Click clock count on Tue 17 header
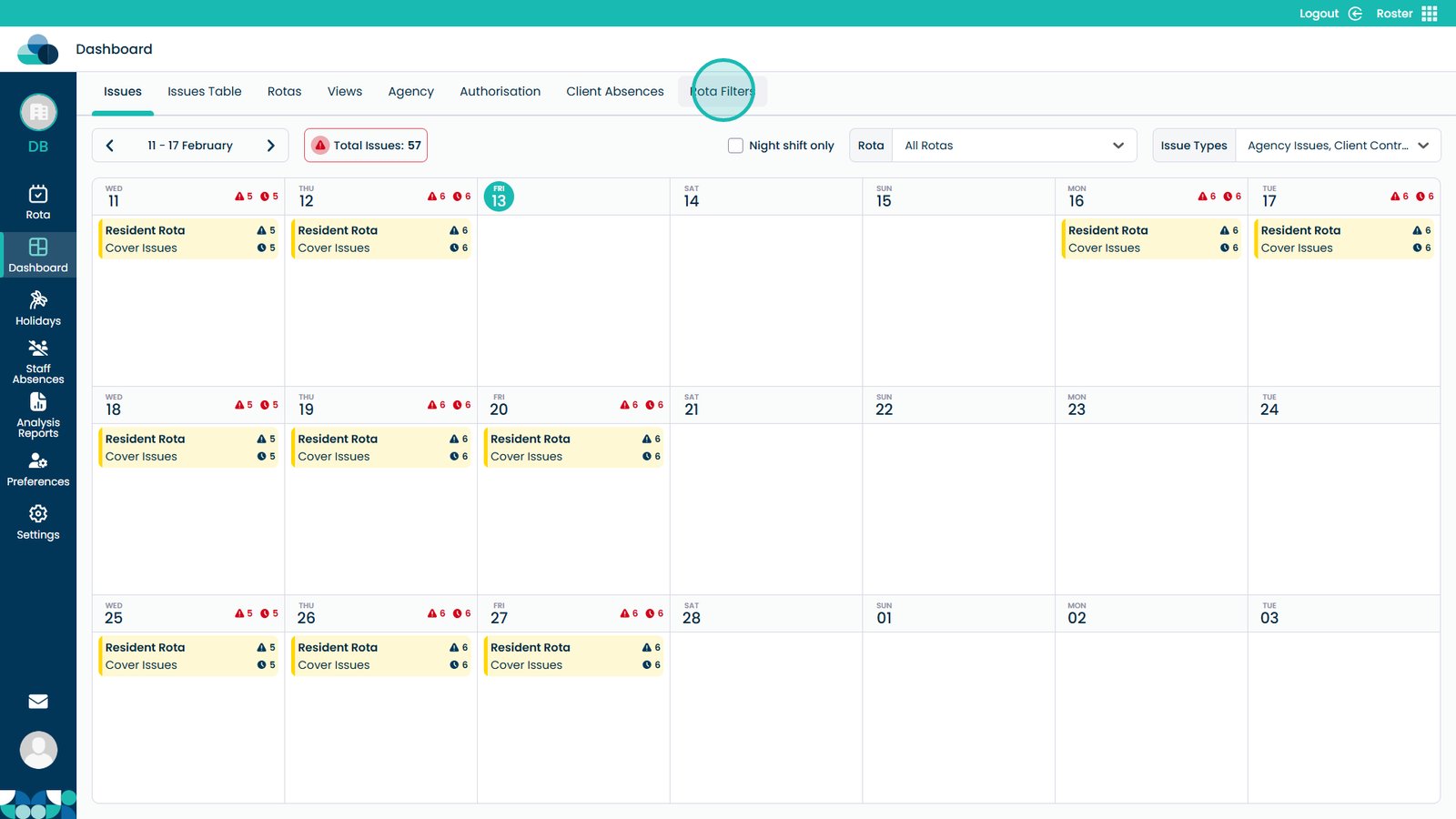Image resolution: width=1456 pixels, height=819 pixels. coord(1425,197)
